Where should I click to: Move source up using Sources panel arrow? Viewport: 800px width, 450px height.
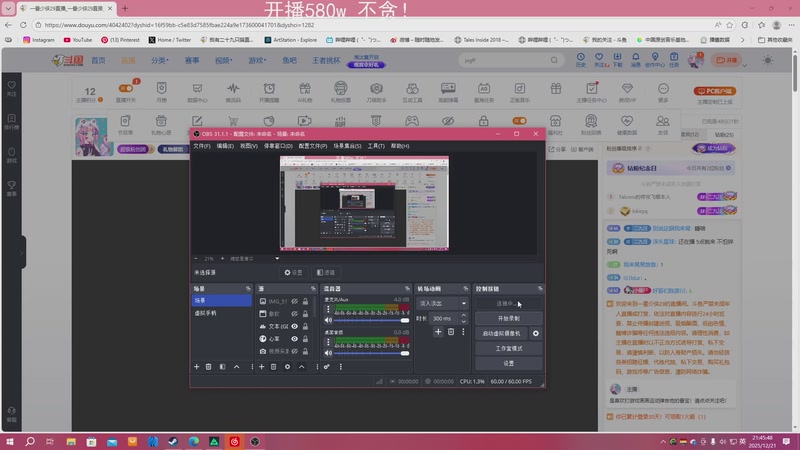tap(302, 367)
